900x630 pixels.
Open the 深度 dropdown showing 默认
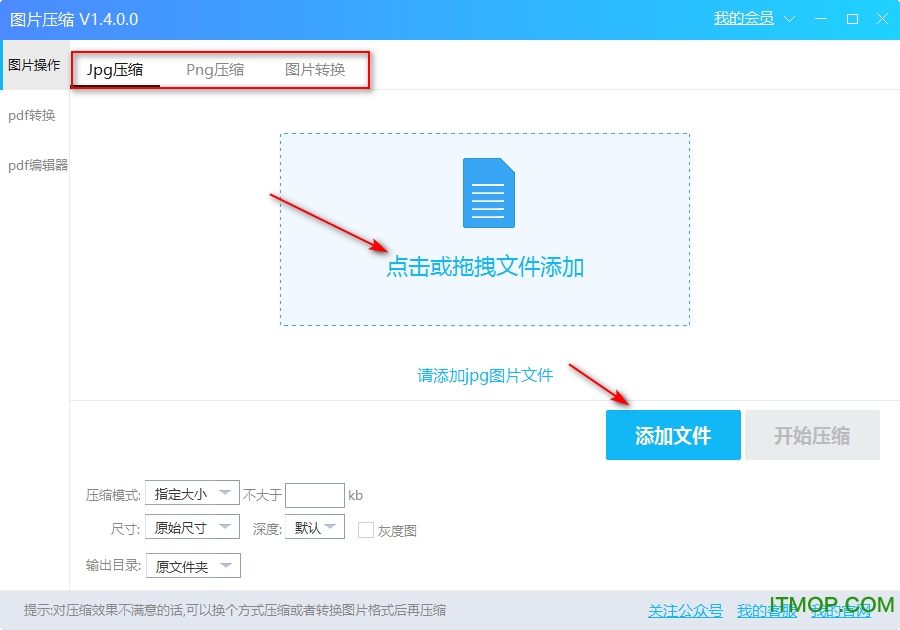pyautogui.click(x=314, y=527)
